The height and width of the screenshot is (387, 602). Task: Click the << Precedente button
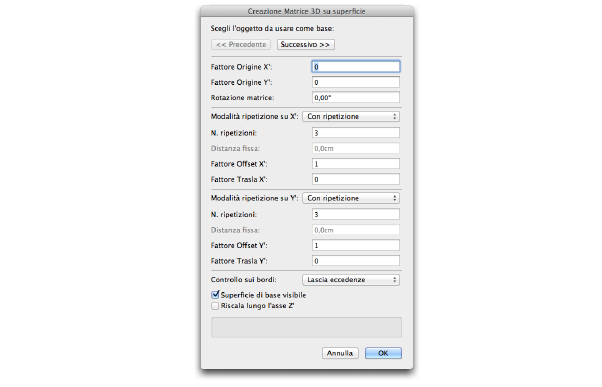pyautogui.click(x=241, y=45)
